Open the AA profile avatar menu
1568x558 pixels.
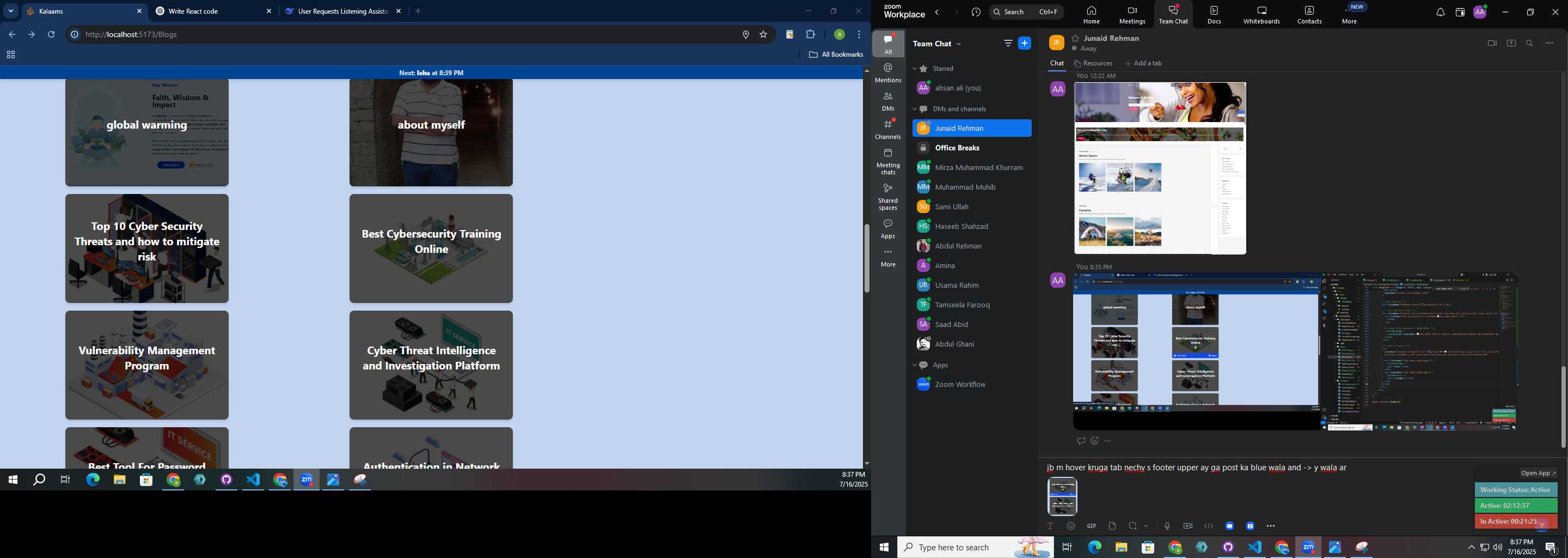click(x=1480, y=11)
